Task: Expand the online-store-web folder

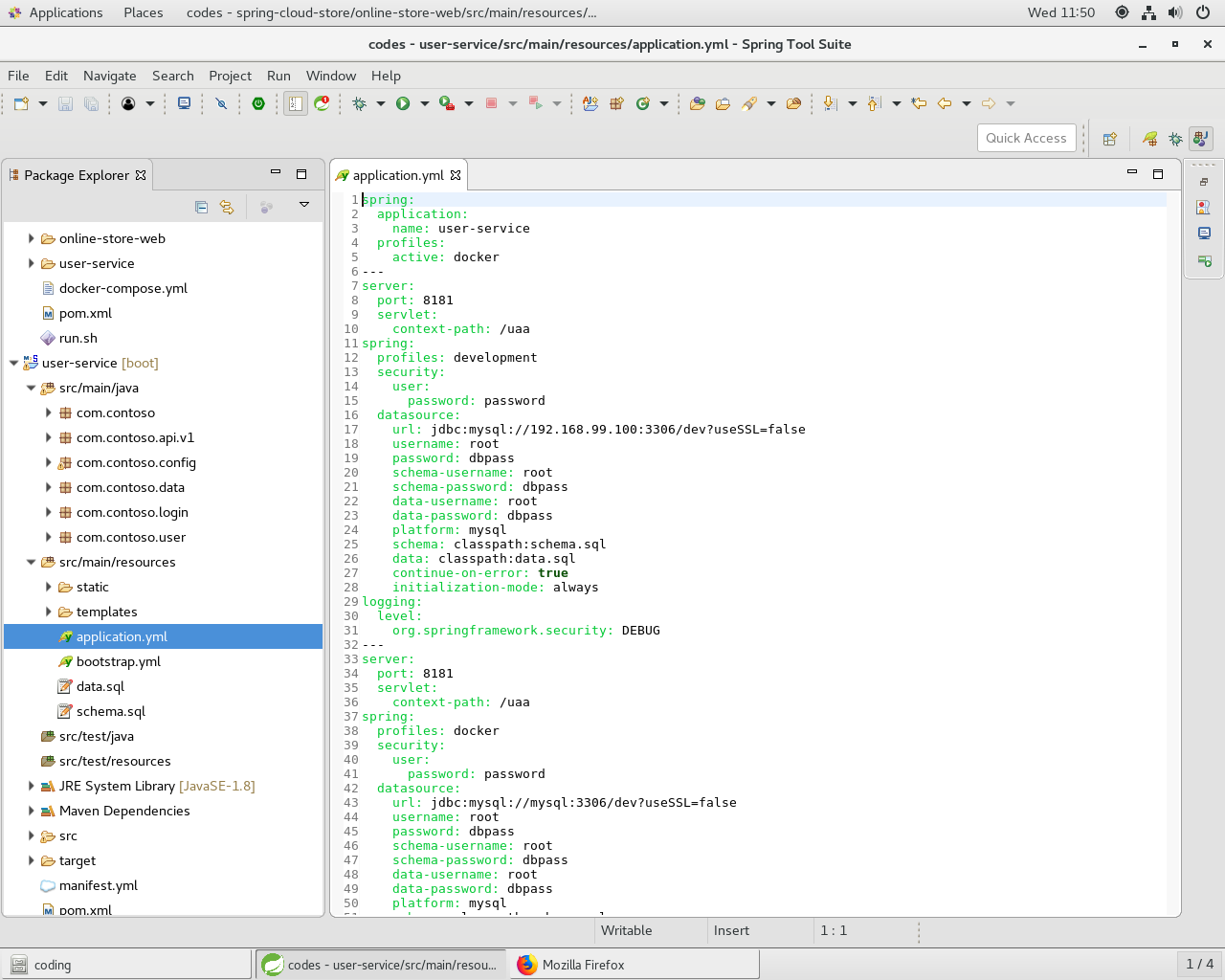Action: pos(32,238)
